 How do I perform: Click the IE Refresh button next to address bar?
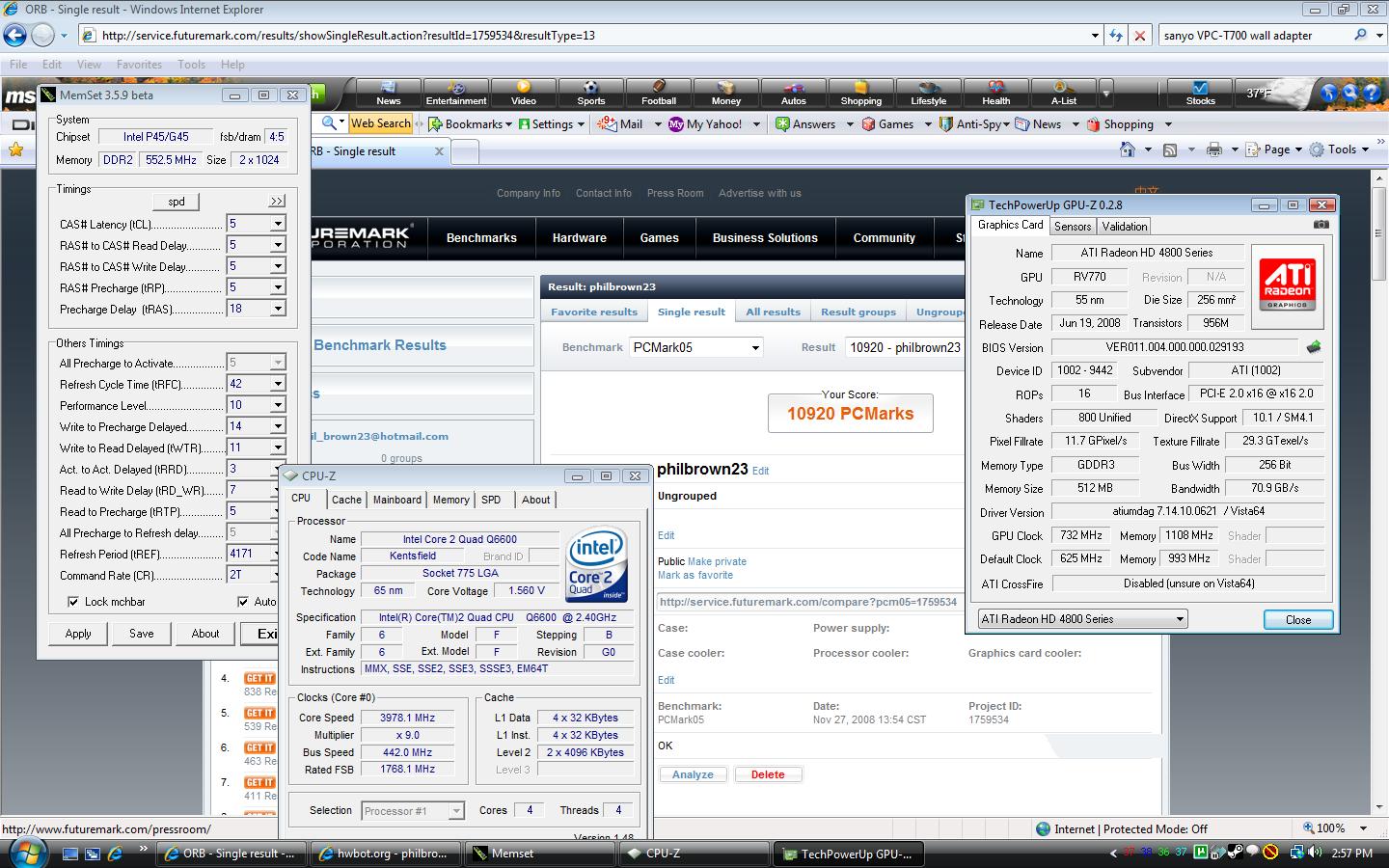(1116, 36)
